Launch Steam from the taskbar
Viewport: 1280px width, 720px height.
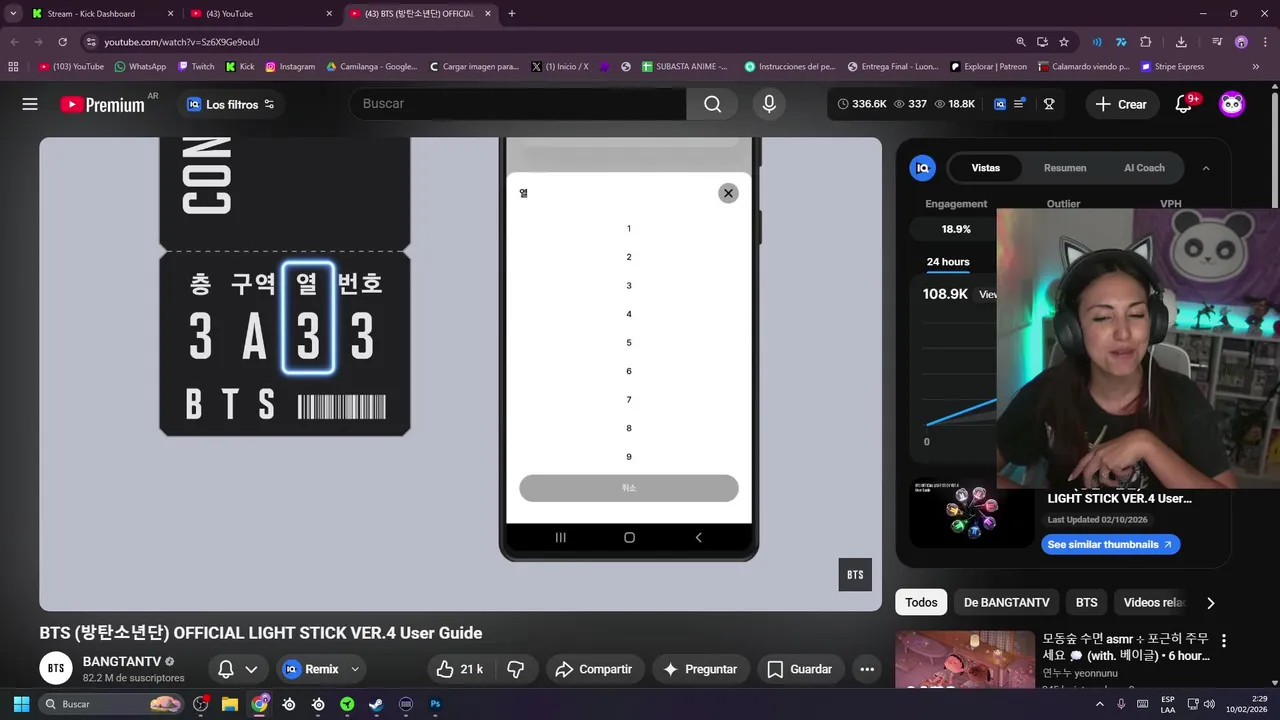(376, 704)
